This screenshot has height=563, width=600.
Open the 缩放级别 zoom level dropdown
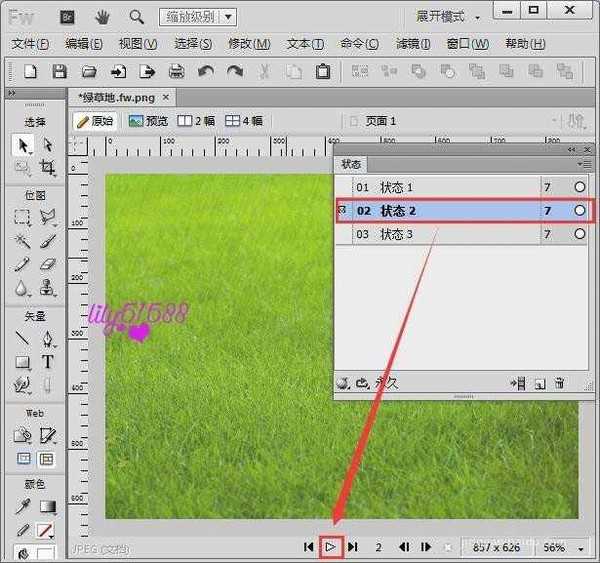click(197, 17)
